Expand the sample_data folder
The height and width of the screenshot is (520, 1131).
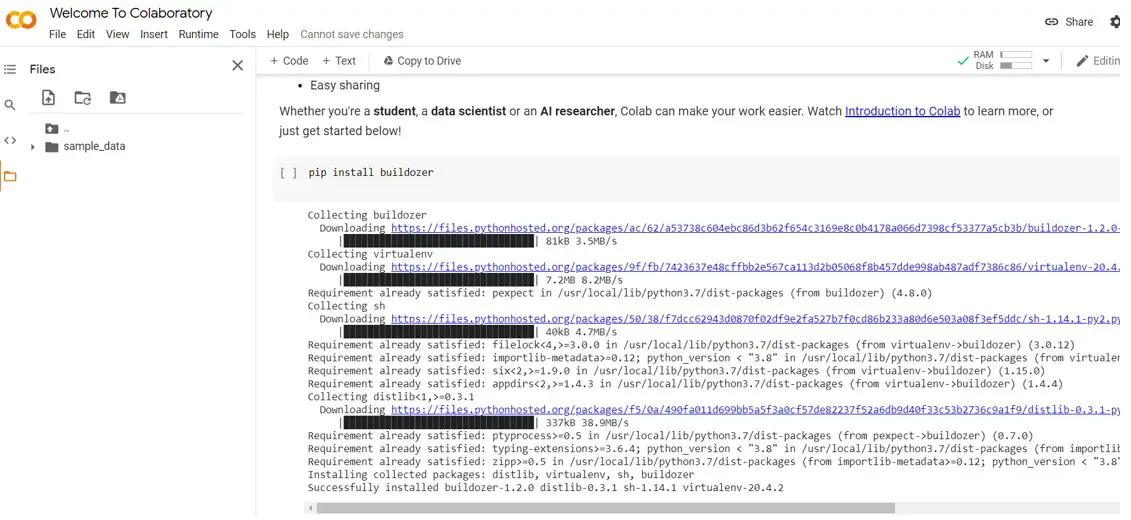[x=33, y=147]
